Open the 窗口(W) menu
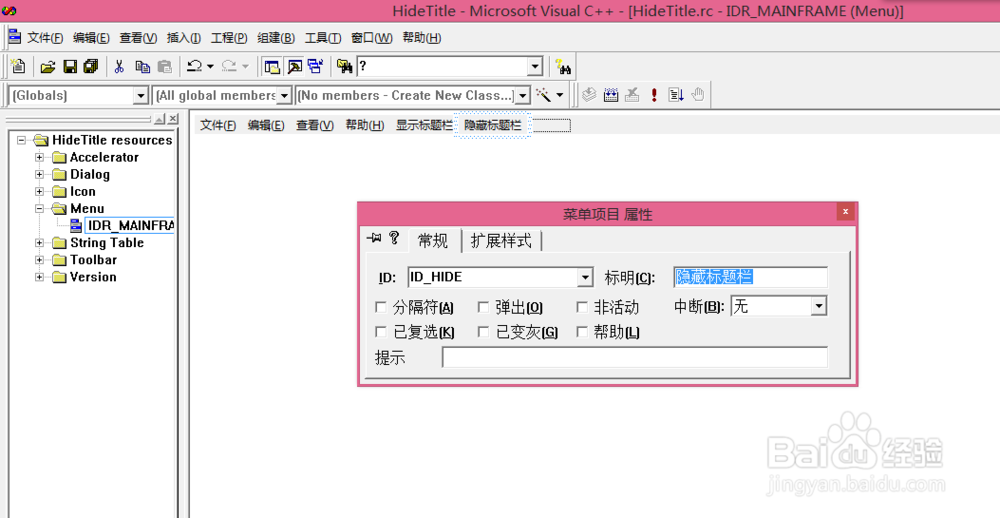1000x518 pixels. 372,38
